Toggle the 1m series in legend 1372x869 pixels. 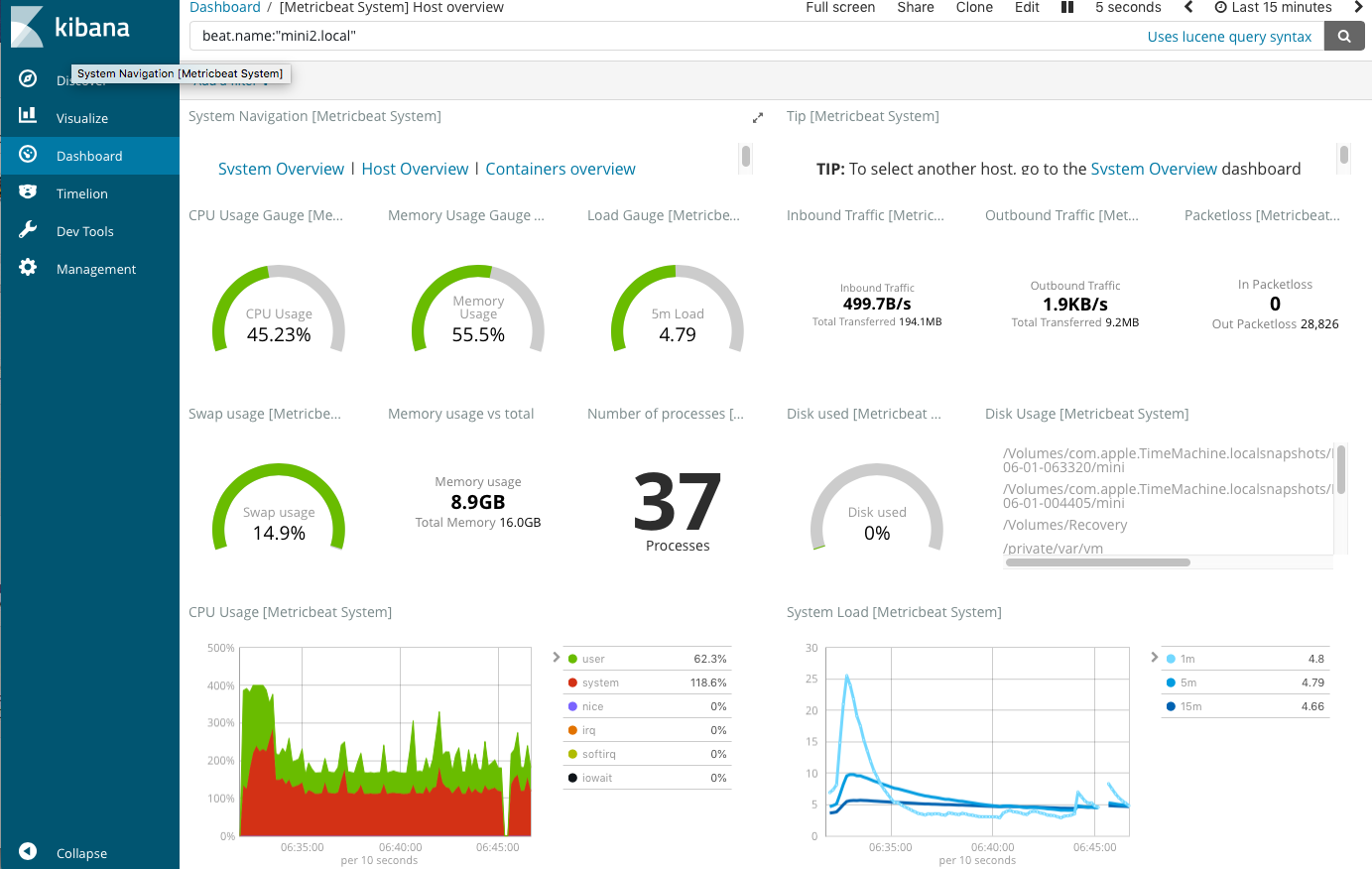tap(1244, 659)
